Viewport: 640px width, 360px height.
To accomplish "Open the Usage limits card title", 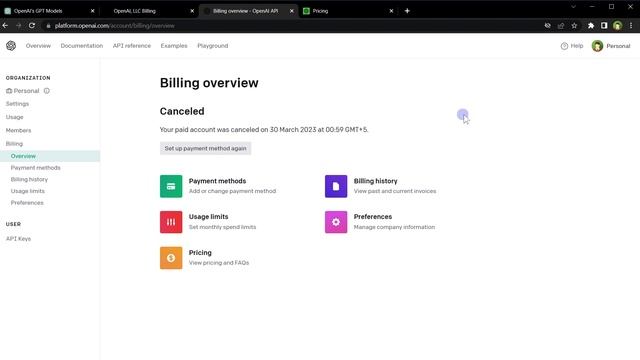I will [208, 217].
